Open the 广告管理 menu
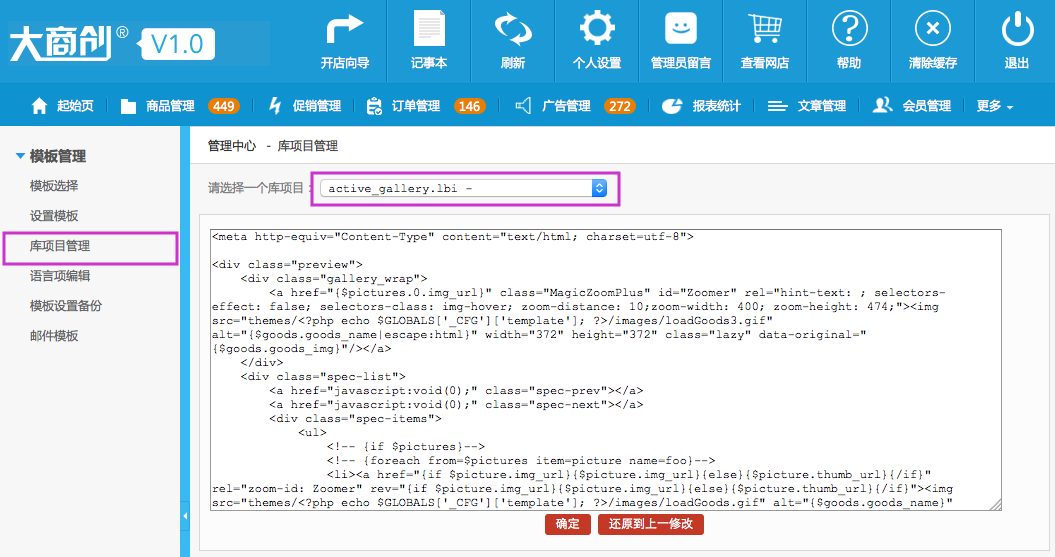This screenshot has height=557, width=1055. tap(567, 106)
